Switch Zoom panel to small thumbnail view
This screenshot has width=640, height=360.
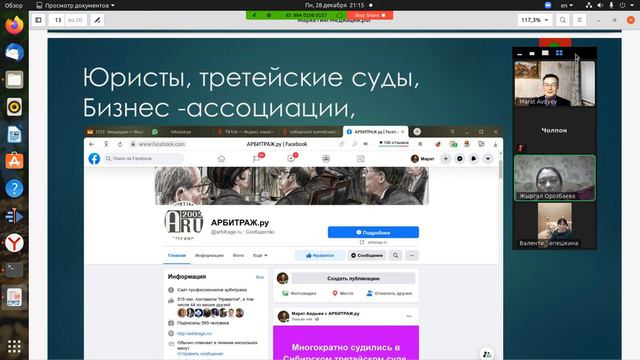pos(532,53)
